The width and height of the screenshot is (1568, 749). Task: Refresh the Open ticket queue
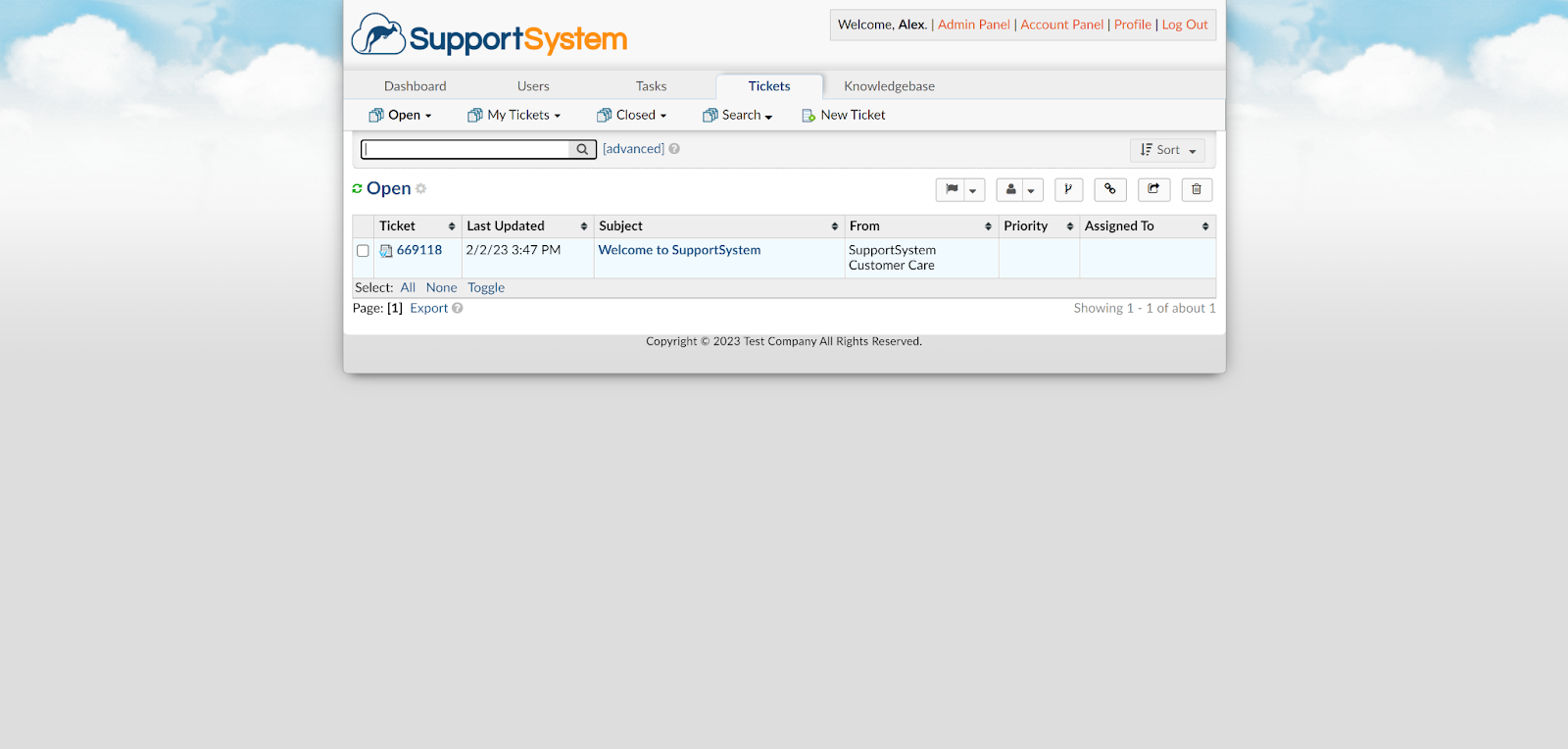(x=357, y=188)
